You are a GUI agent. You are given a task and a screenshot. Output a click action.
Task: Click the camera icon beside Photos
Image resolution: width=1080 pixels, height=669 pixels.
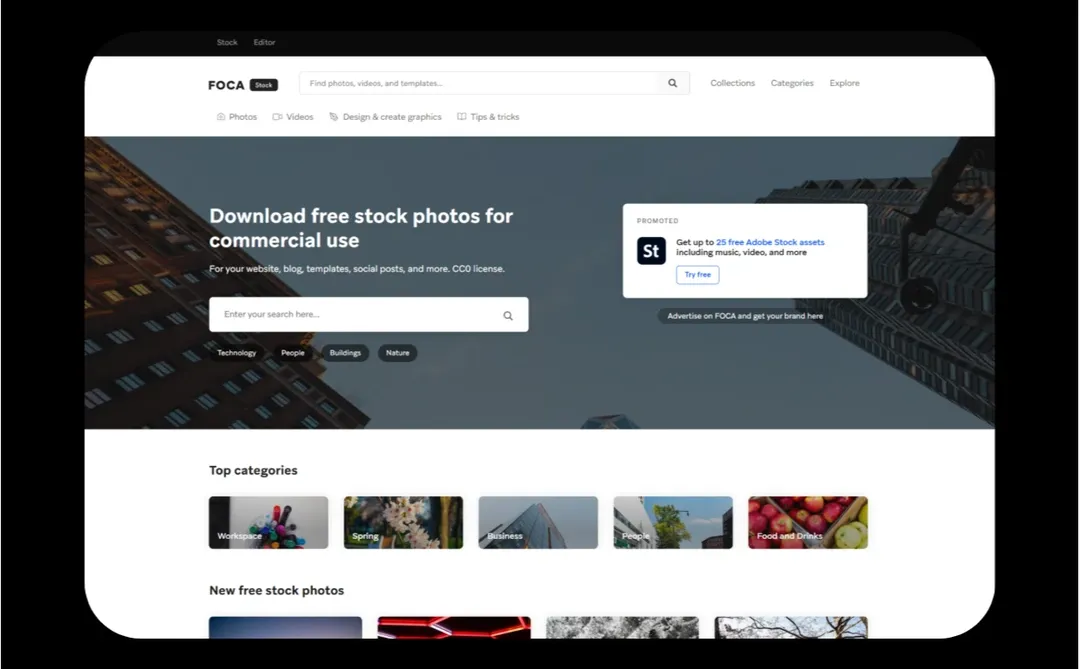click(x=220, y=117)
